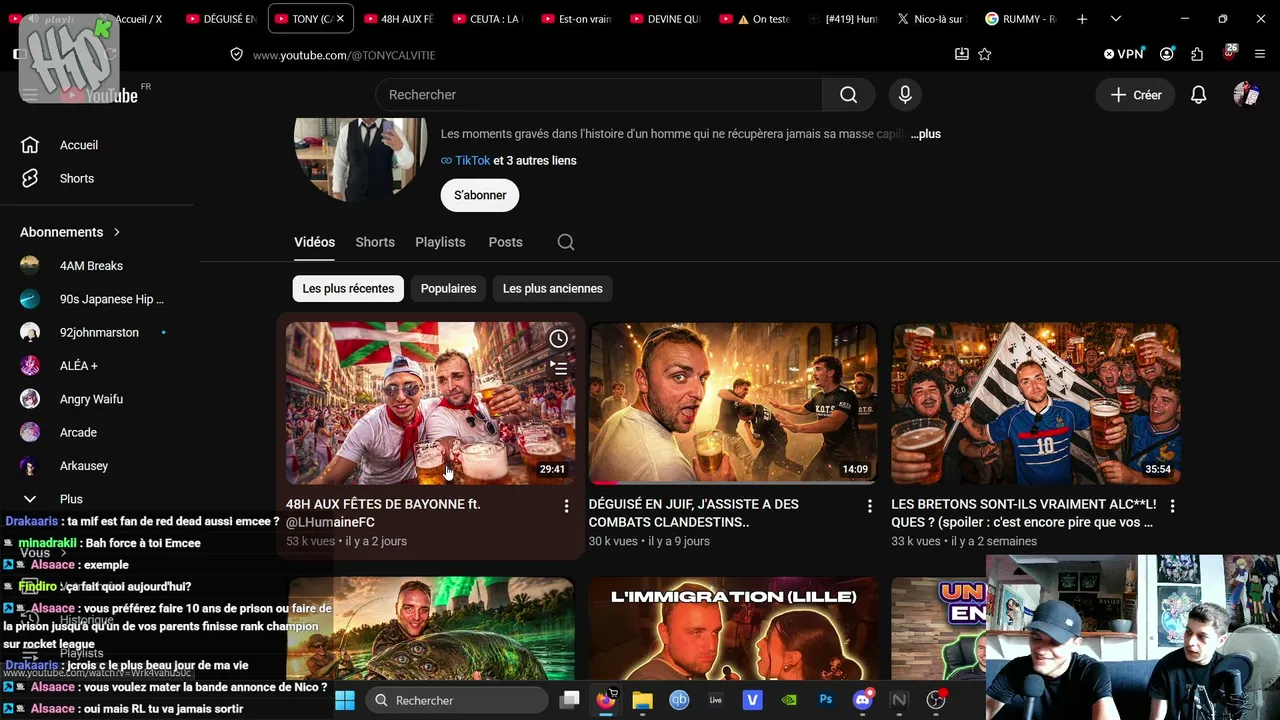
Task: Open the account avatar menu
Action: (1246, 95)
